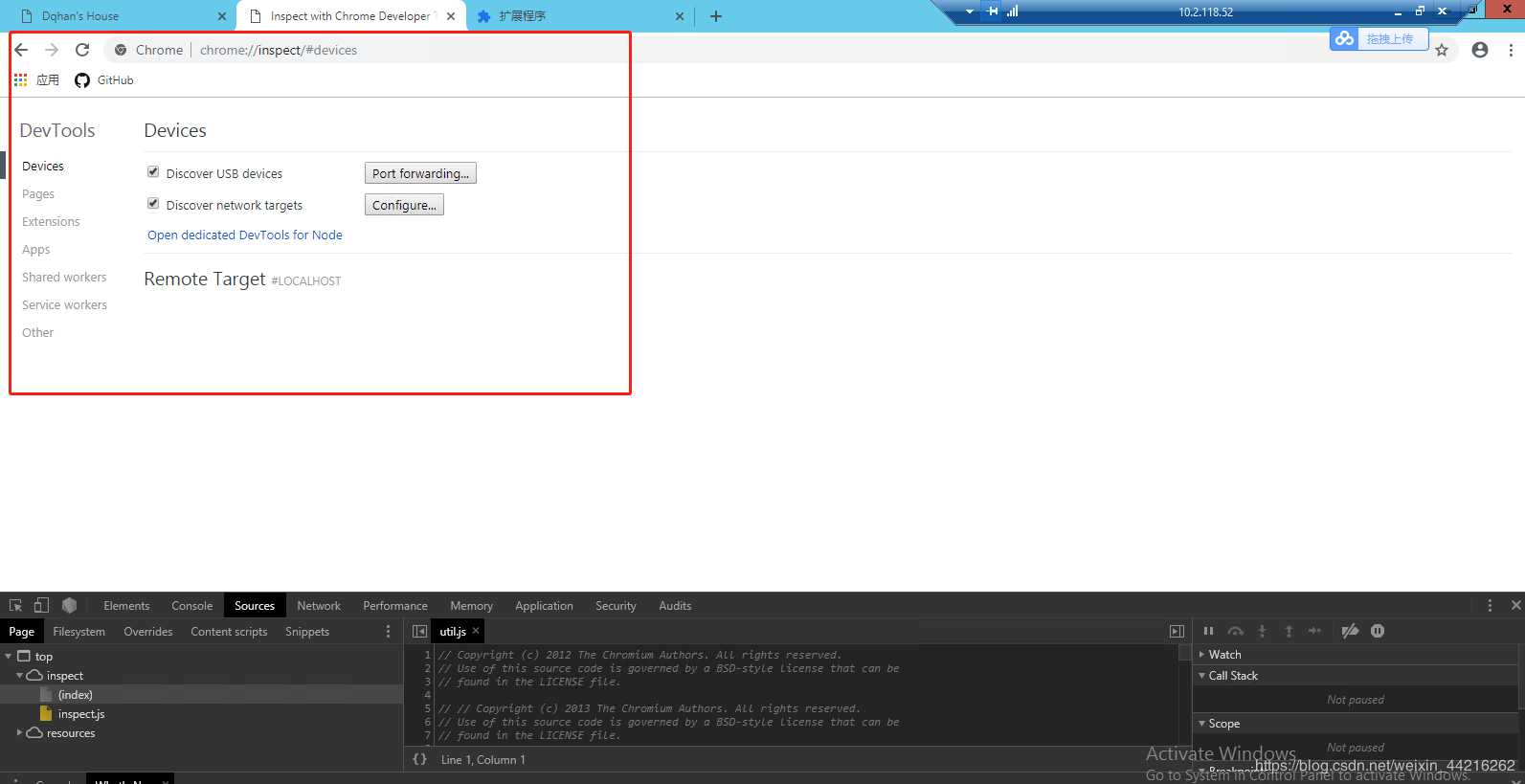Open the remote connection bar dropdown arrow
This screenshot has height=784, width=1525.
click(970, 11)
